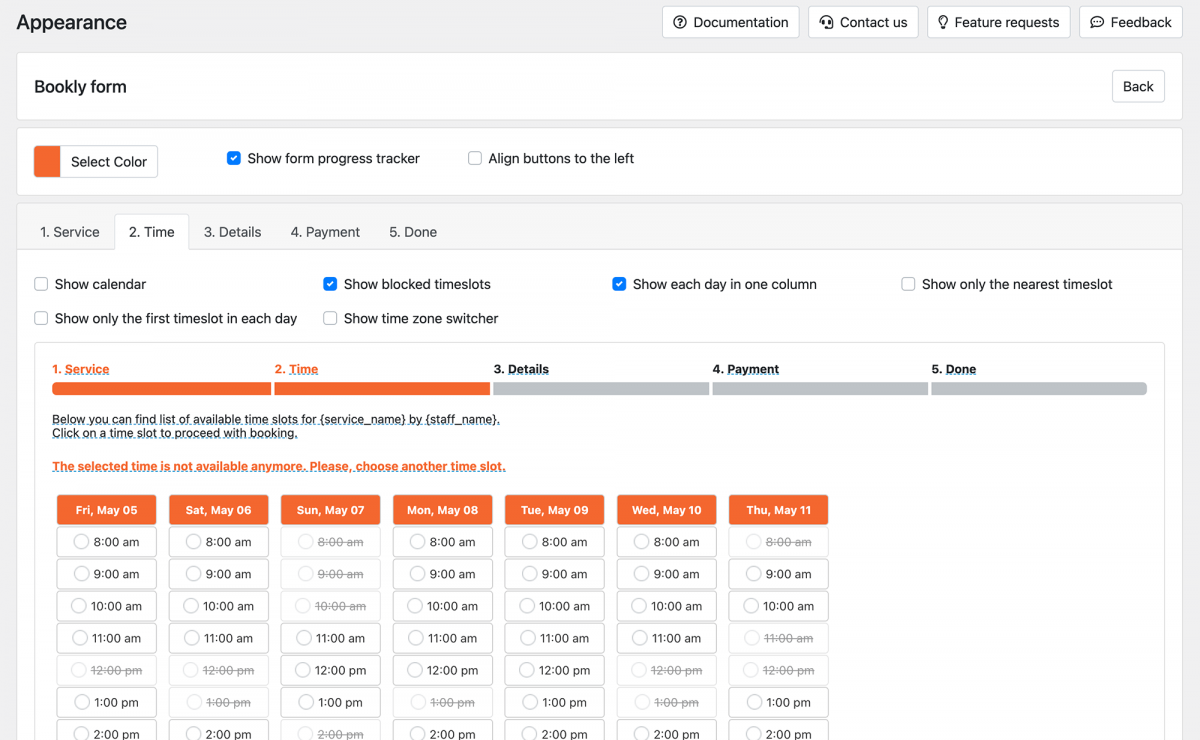Screen dimensions: 1200x740
Task: Disable Show blocked timeslots
Action: 330,284
